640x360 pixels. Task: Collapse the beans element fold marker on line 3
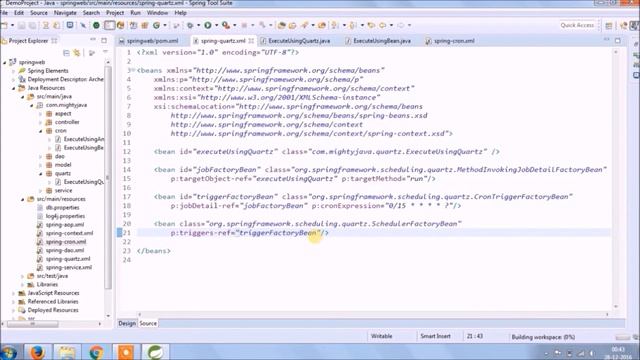pyautogui.click(x=133, y=70)
